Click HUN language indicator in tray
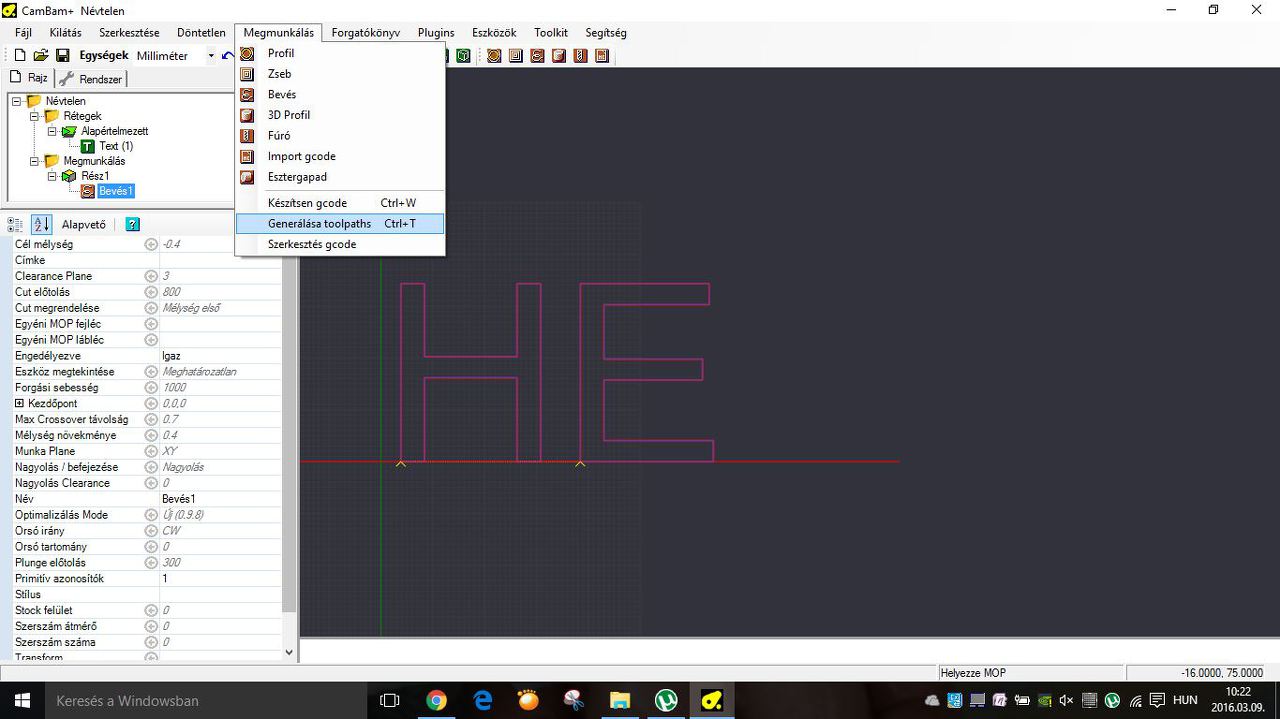 coord(1185,700)
